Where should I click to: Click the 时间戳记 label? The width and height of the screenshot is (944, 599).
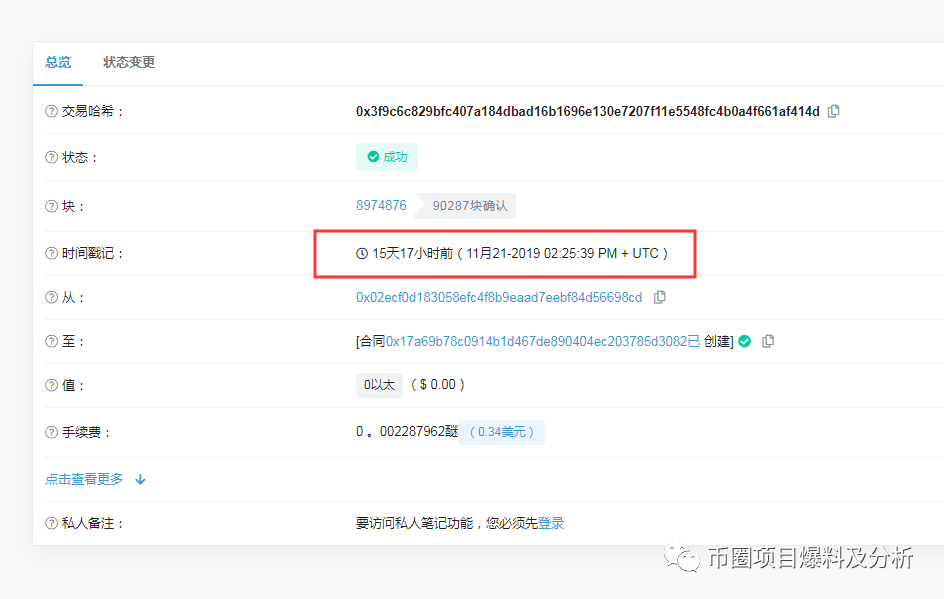point(93,253)
